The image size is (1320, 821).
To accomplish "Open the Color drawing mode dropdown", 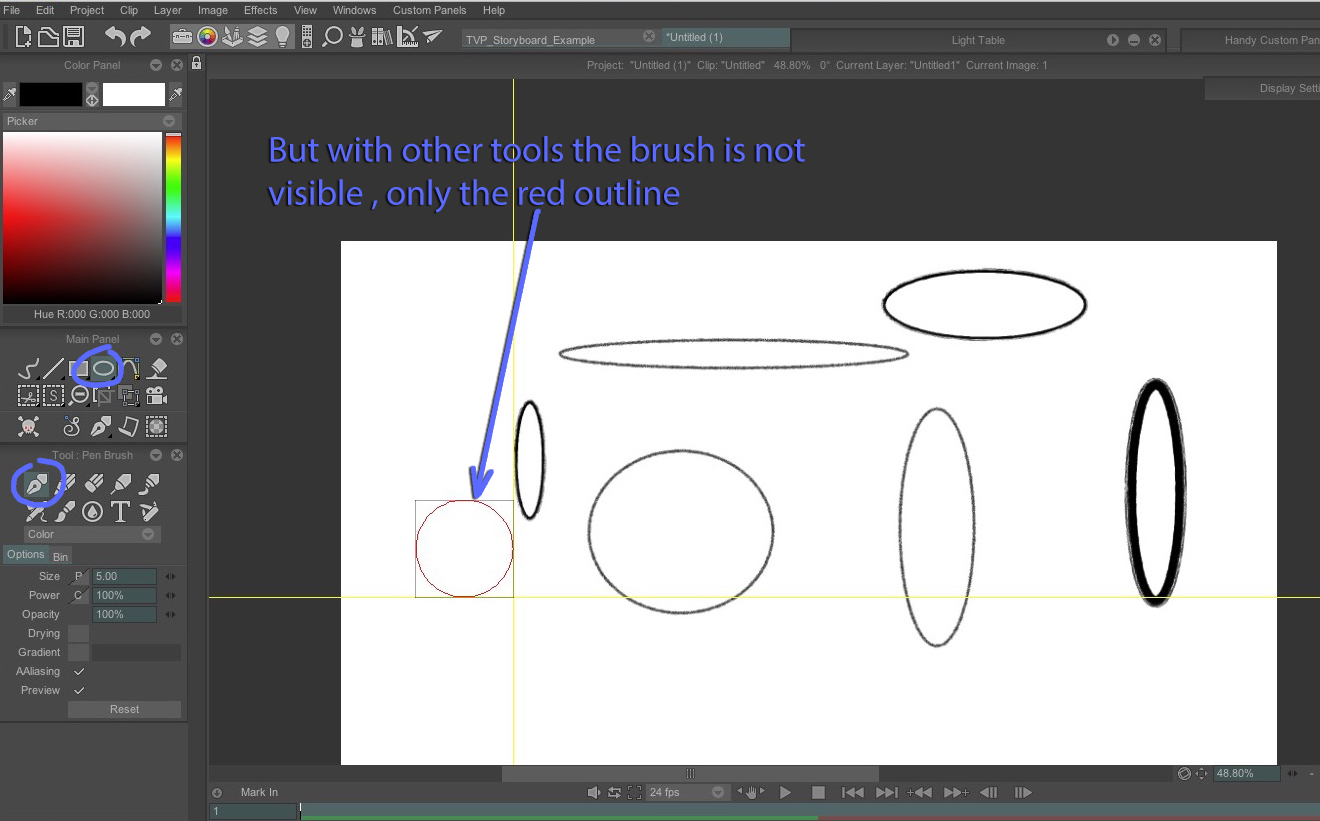I will 92,534.
